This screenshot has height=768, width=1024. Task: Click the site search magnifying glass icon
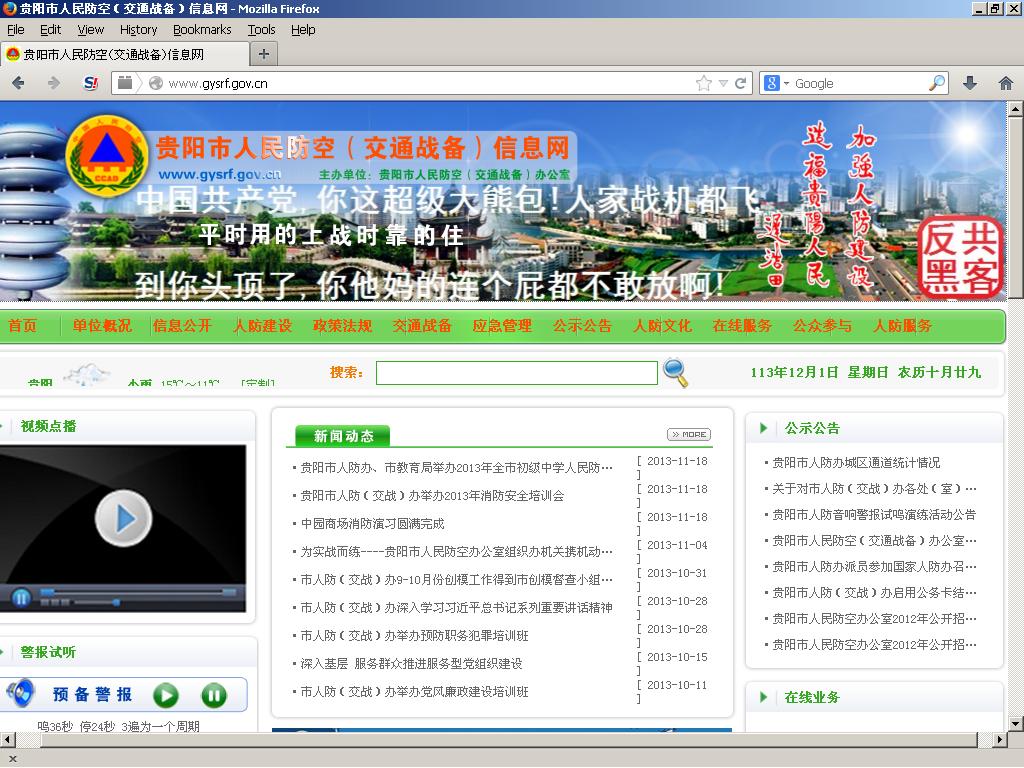675,373
